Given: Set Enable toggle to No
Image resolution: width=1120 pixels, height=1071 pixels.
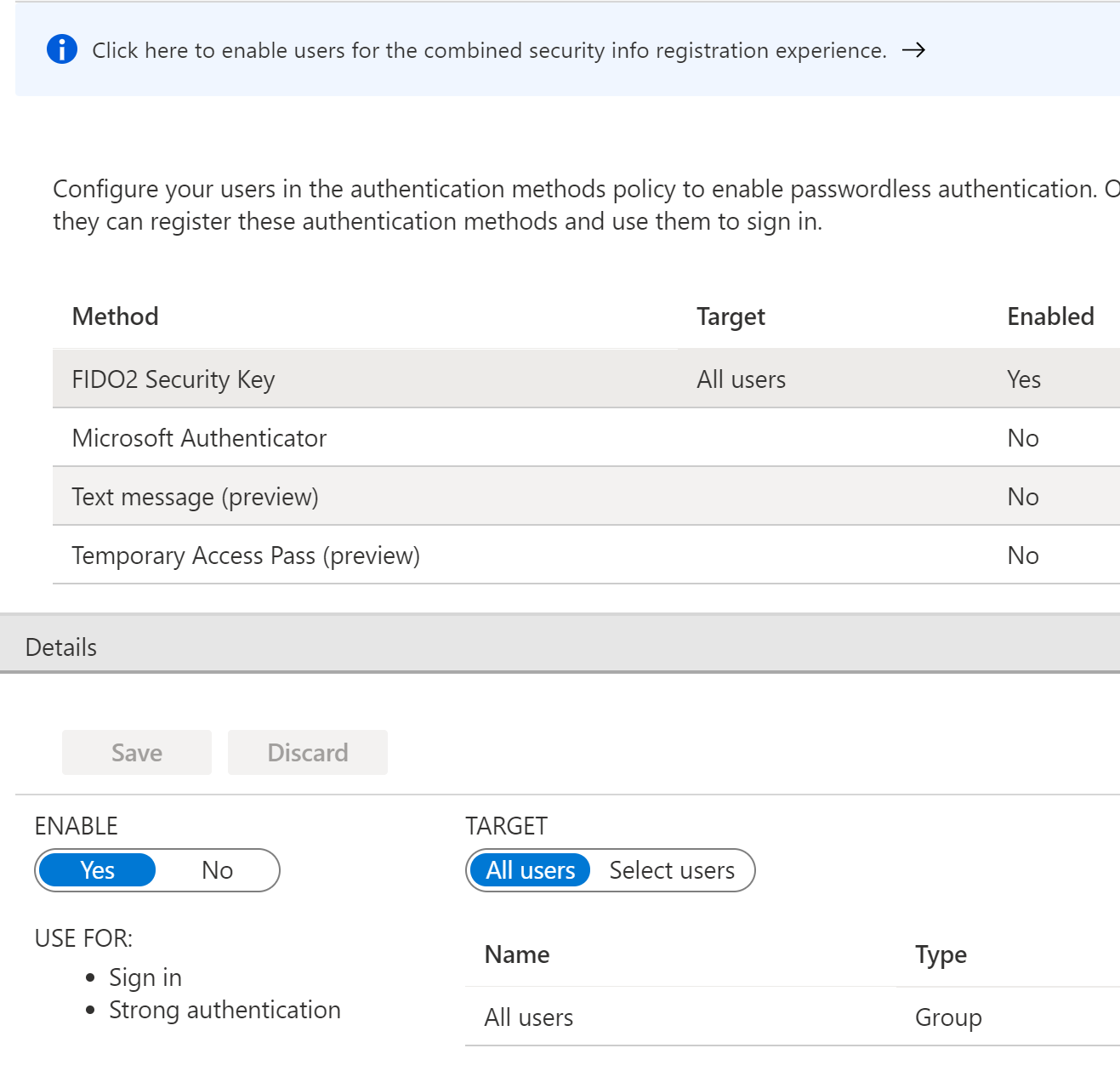Looking at the screenshot, I should [217, 870].
